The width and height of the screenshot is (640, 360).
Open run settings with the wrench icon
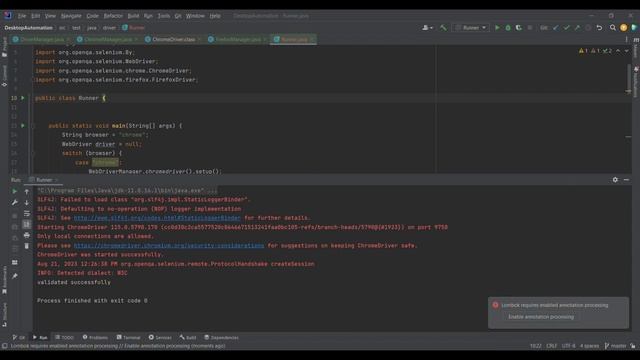tap(15, 202)
